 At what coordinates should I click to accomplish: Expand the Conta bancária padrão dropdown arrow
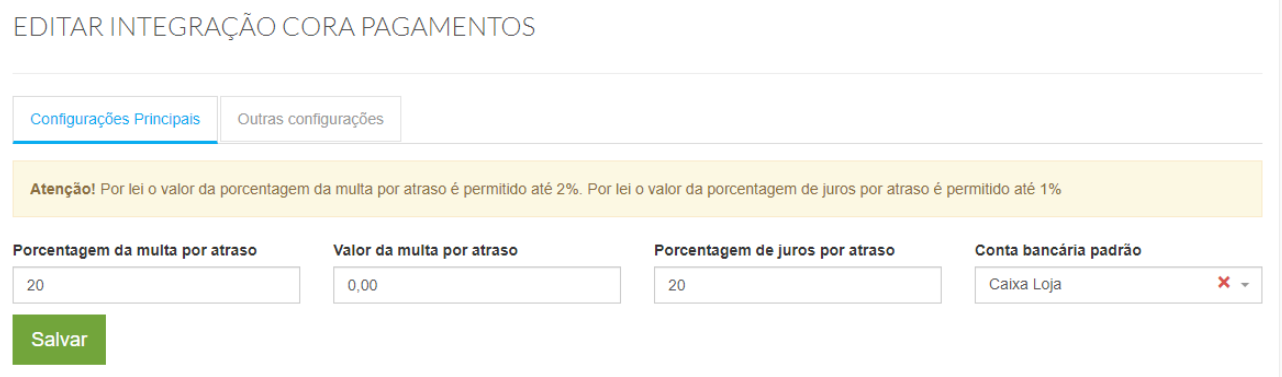click(x=1245, y=285)
